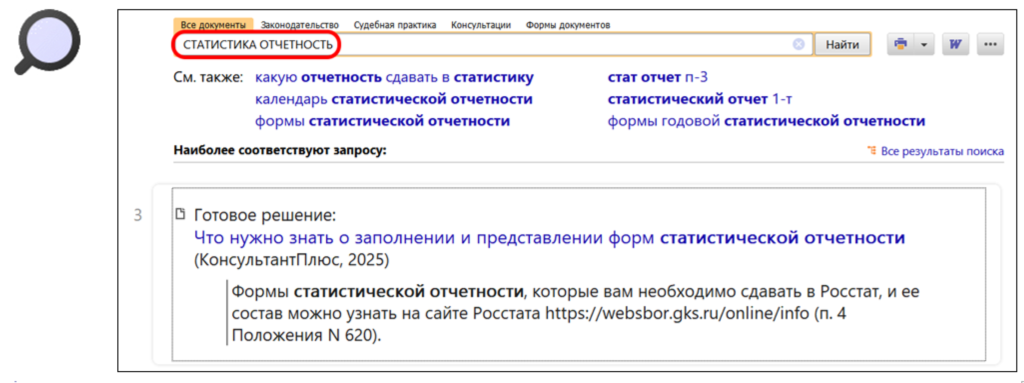
Task: Open suggestion статистический отчет 1-т
Action: [699, 99]
